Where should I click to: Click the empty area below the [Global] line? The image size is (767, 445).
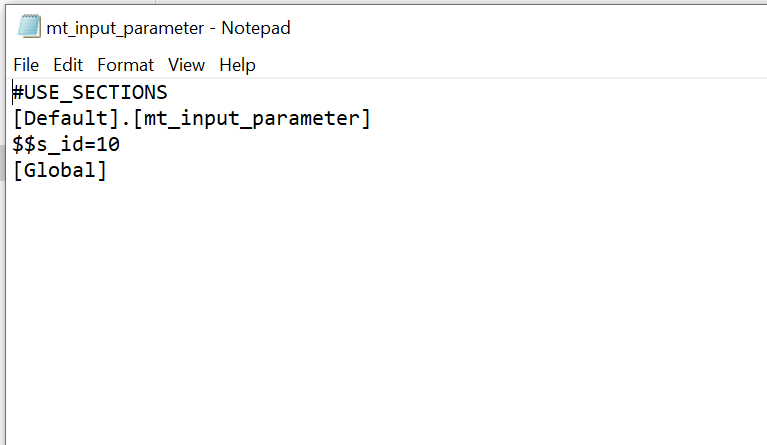pos(386,313)
